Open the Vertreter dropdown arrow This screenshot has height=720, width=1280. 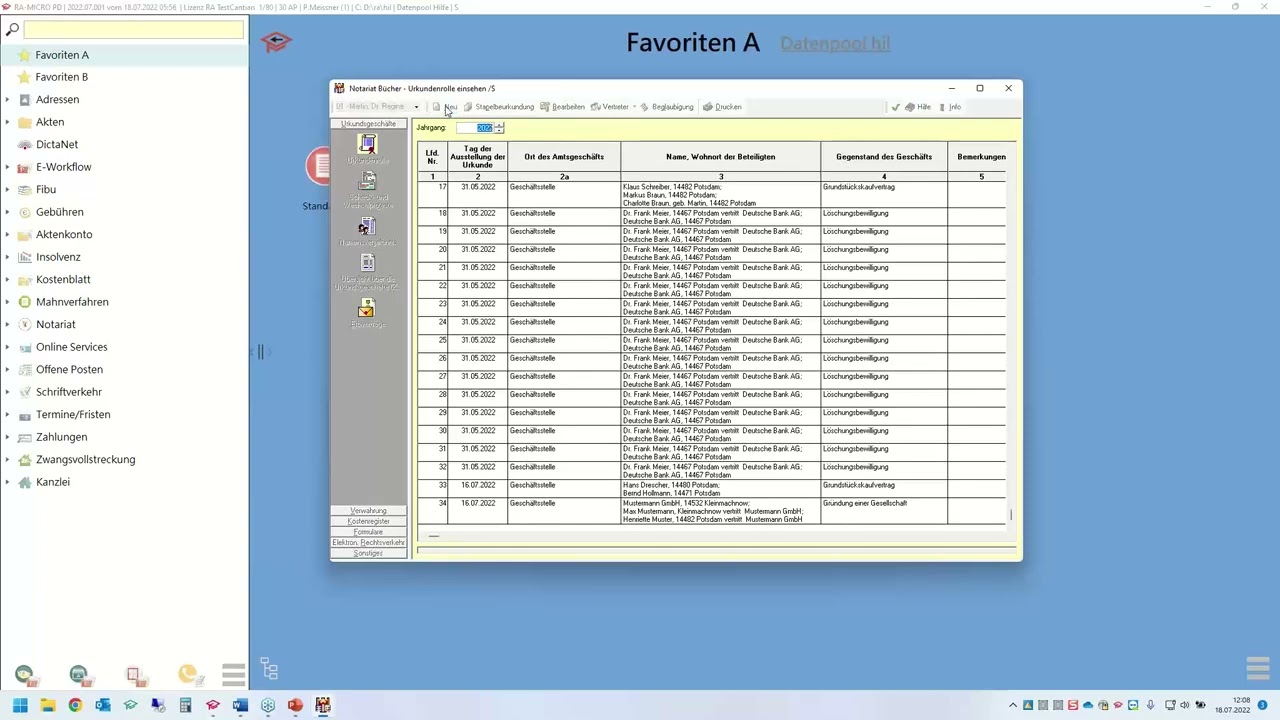634,107
